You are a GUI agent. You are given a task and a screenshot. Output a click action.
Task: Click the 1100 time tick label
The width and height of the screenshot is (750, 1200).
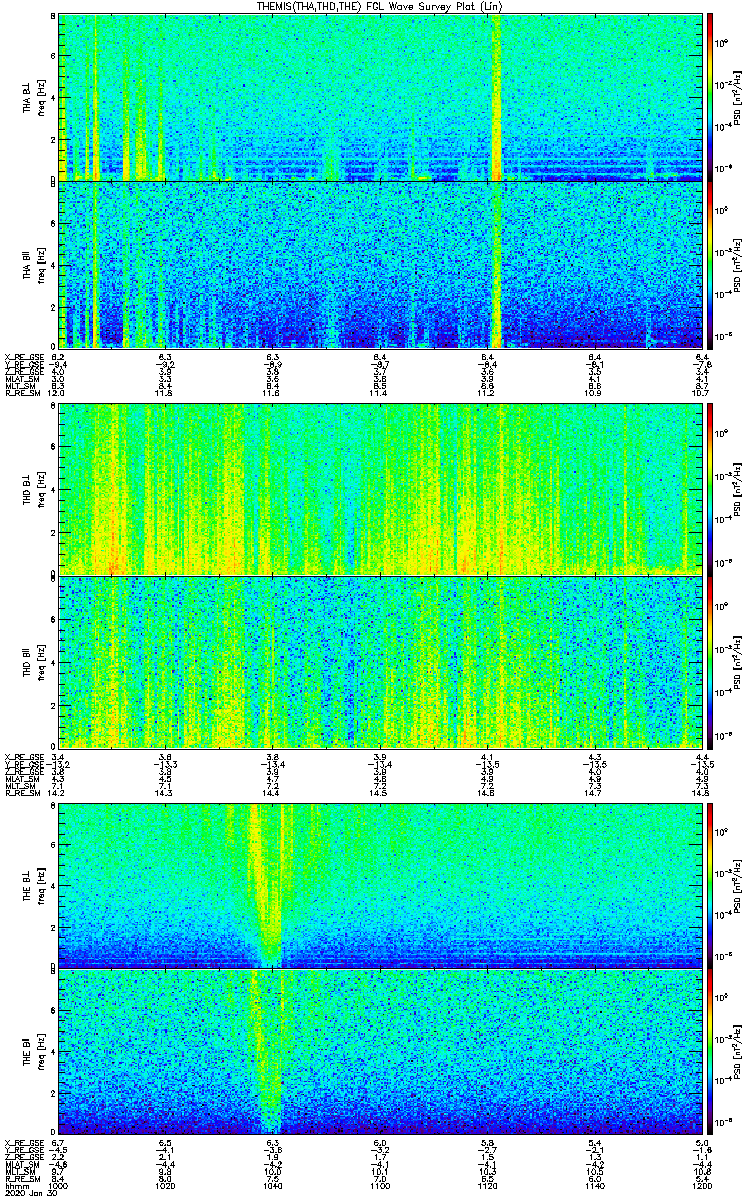coord(380,1185)
